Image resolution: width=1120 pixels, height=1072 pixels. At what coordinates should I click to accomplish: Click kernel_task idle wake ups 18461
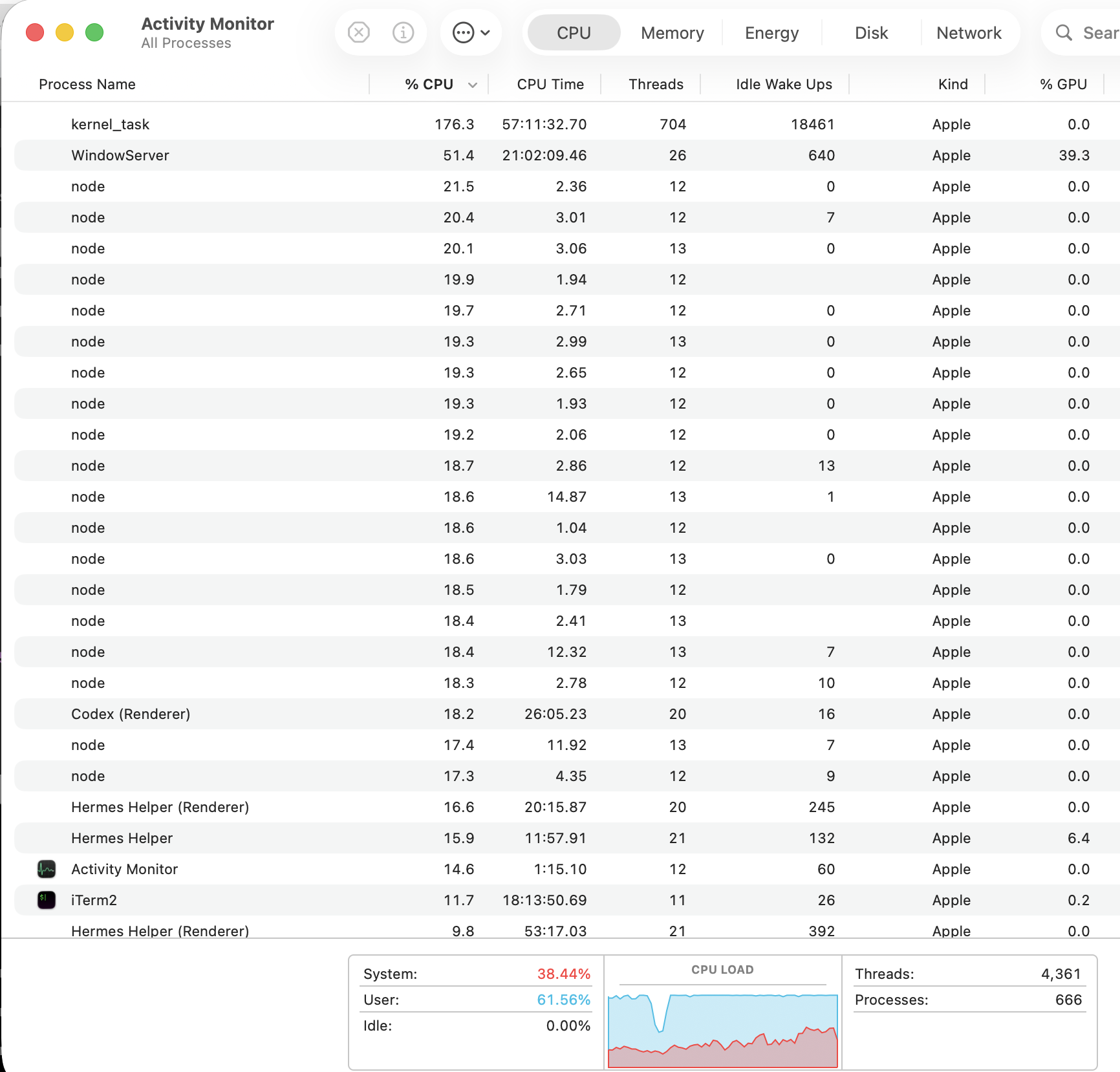(812, 124)
